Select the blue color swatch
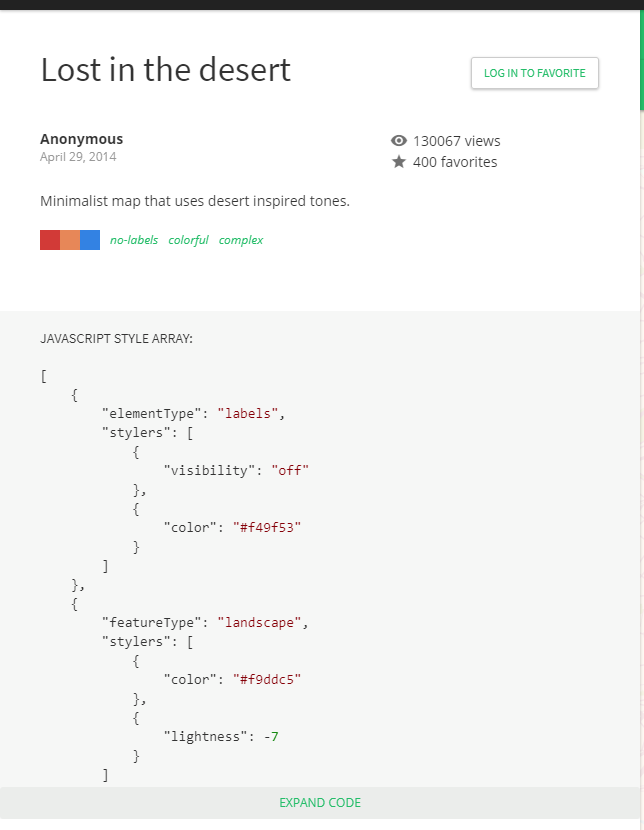Screen dimensions: 644x830 [x=90, y=240]
